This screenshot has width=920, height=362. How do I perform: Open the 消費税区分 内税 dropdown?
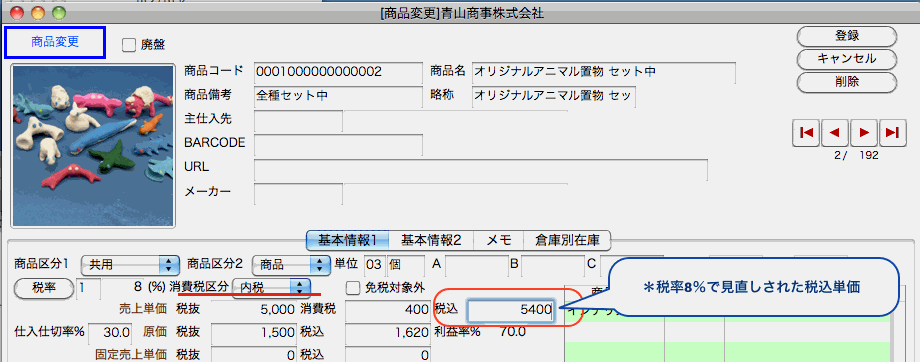coord(271,287)
